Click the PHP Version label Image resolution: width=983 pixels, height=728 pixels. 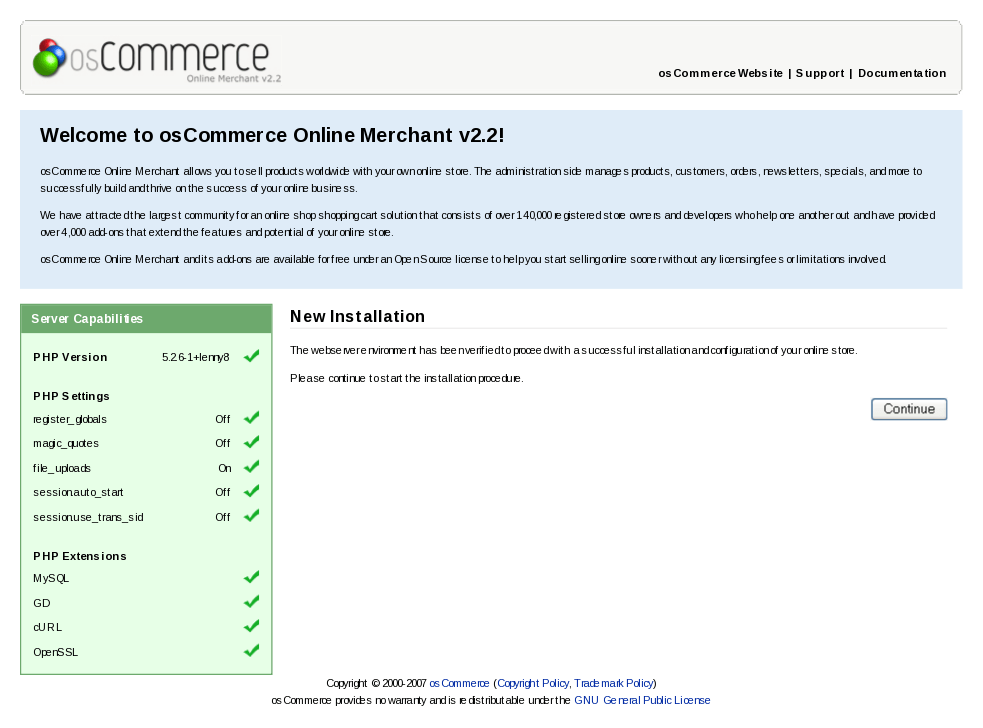click(x=70, y=357)
